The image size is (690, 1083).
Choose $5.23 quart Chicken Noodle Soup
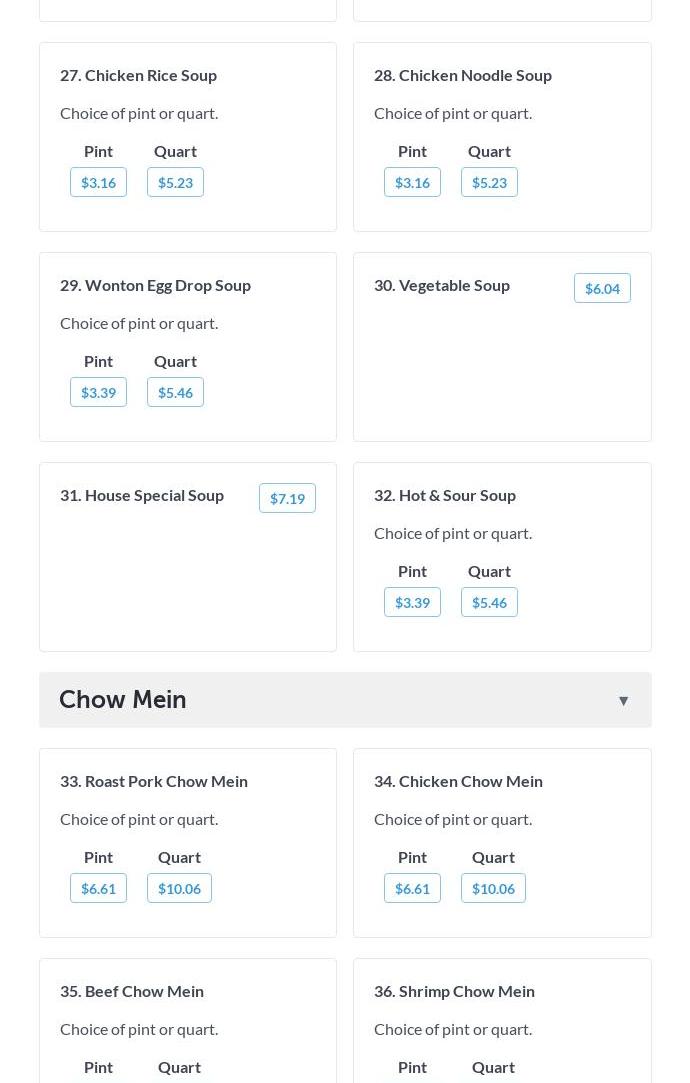click(489, 182)
